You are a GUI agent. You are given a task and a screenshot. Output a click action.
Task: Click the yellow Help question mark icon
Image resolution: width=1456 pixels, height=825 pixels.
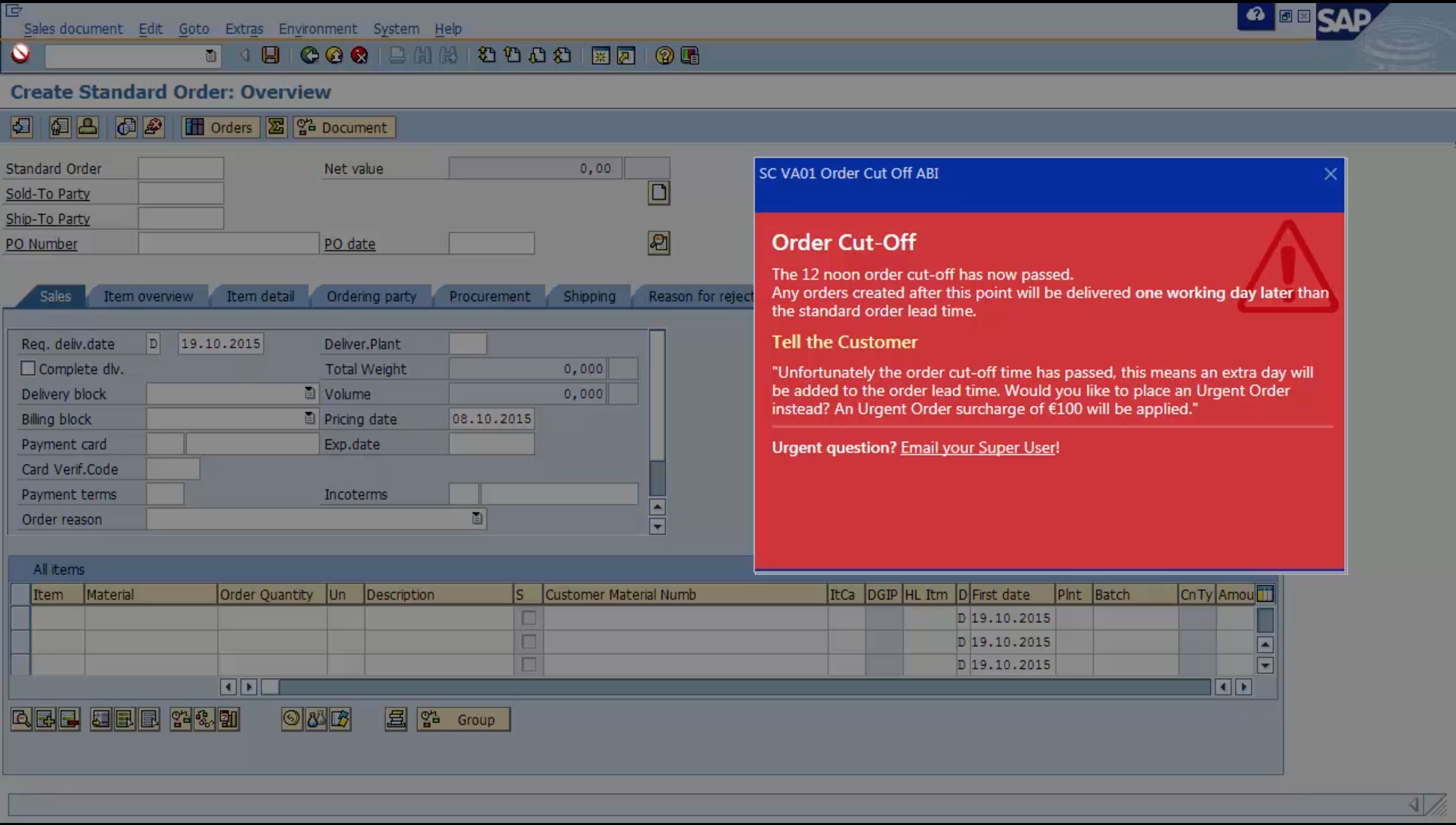(664, 55)
